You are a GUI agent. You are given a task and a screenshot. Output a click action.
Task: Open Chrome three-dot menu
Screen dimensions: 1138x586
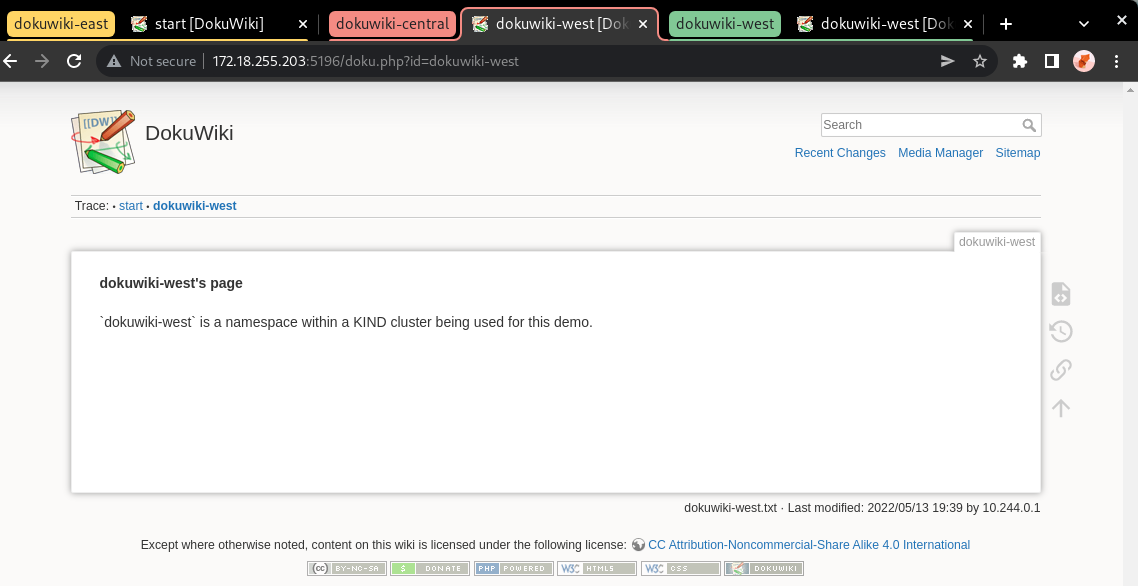[1117, 61]
